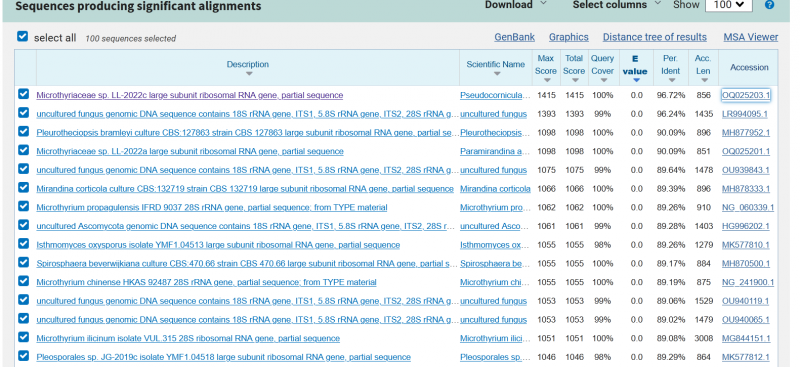Open Microthyrium ilicinum VUL.315 description link
The width and height of the screenshot is (800, 367).
[188, 338]
